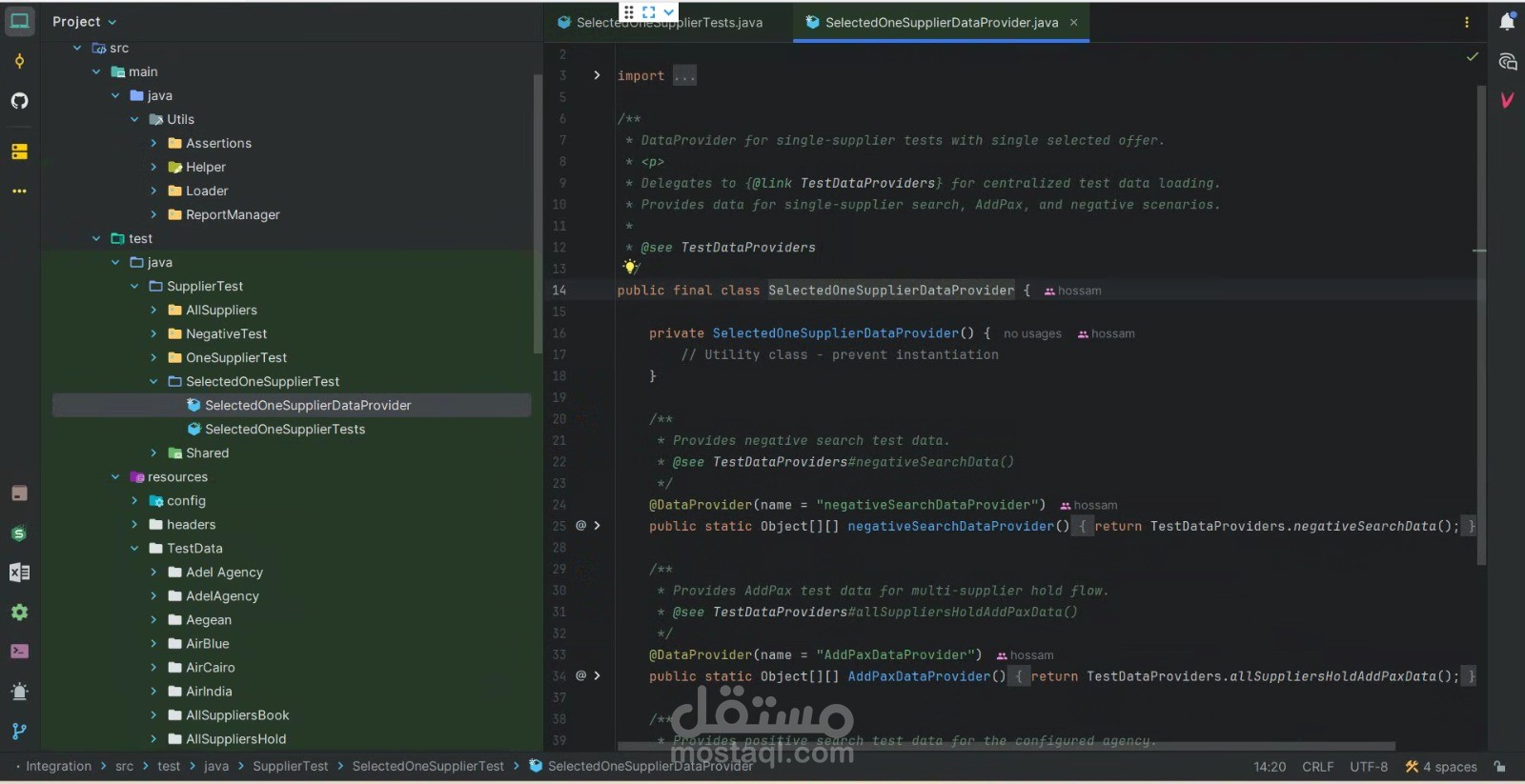1525x784 pixels.
Task: Open the Structure tool window icon
Action: (20, 151)
